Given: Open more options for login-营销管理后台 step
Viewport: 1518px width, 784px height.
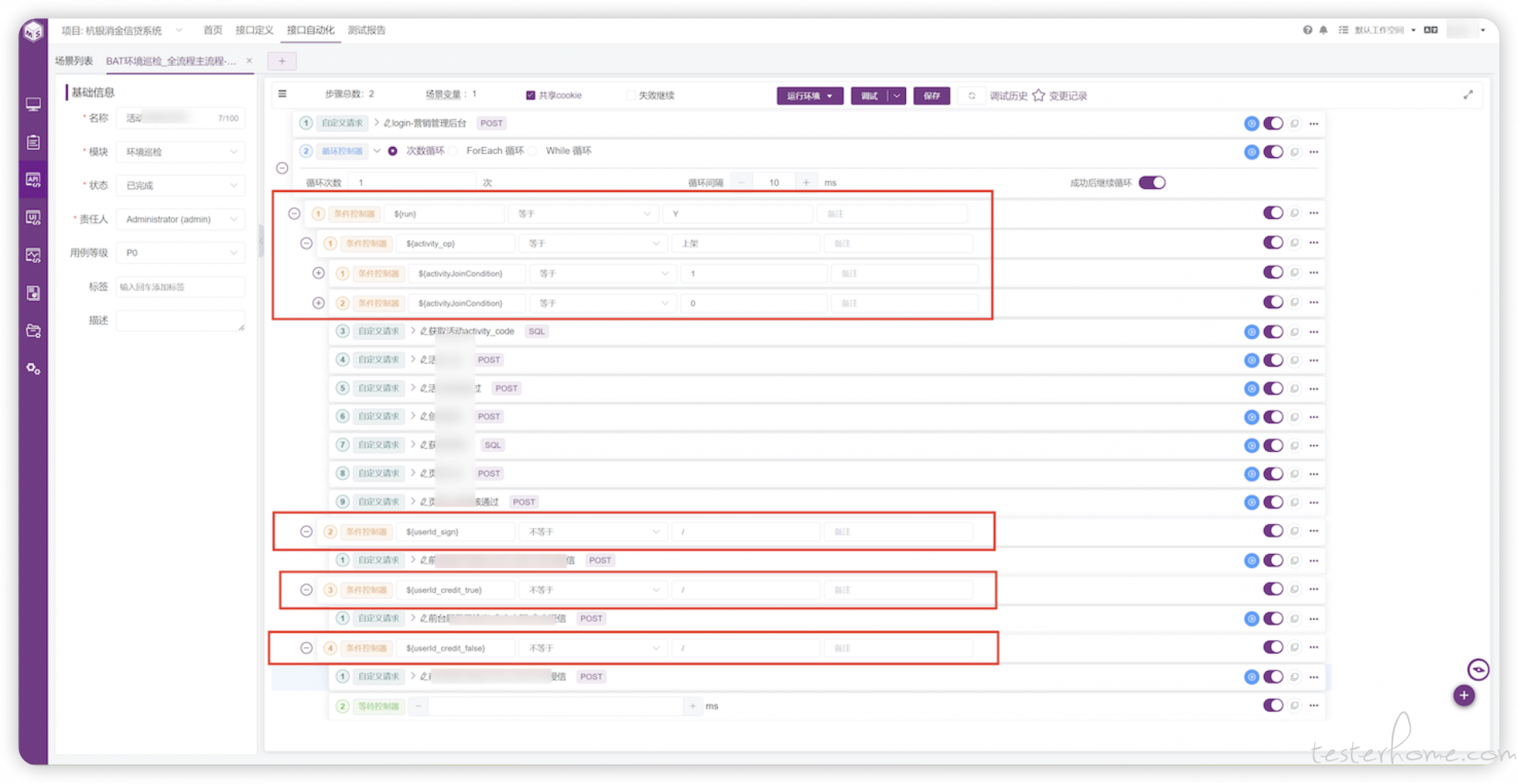Looking at the screenshot, I should [x=1314, y=123].
